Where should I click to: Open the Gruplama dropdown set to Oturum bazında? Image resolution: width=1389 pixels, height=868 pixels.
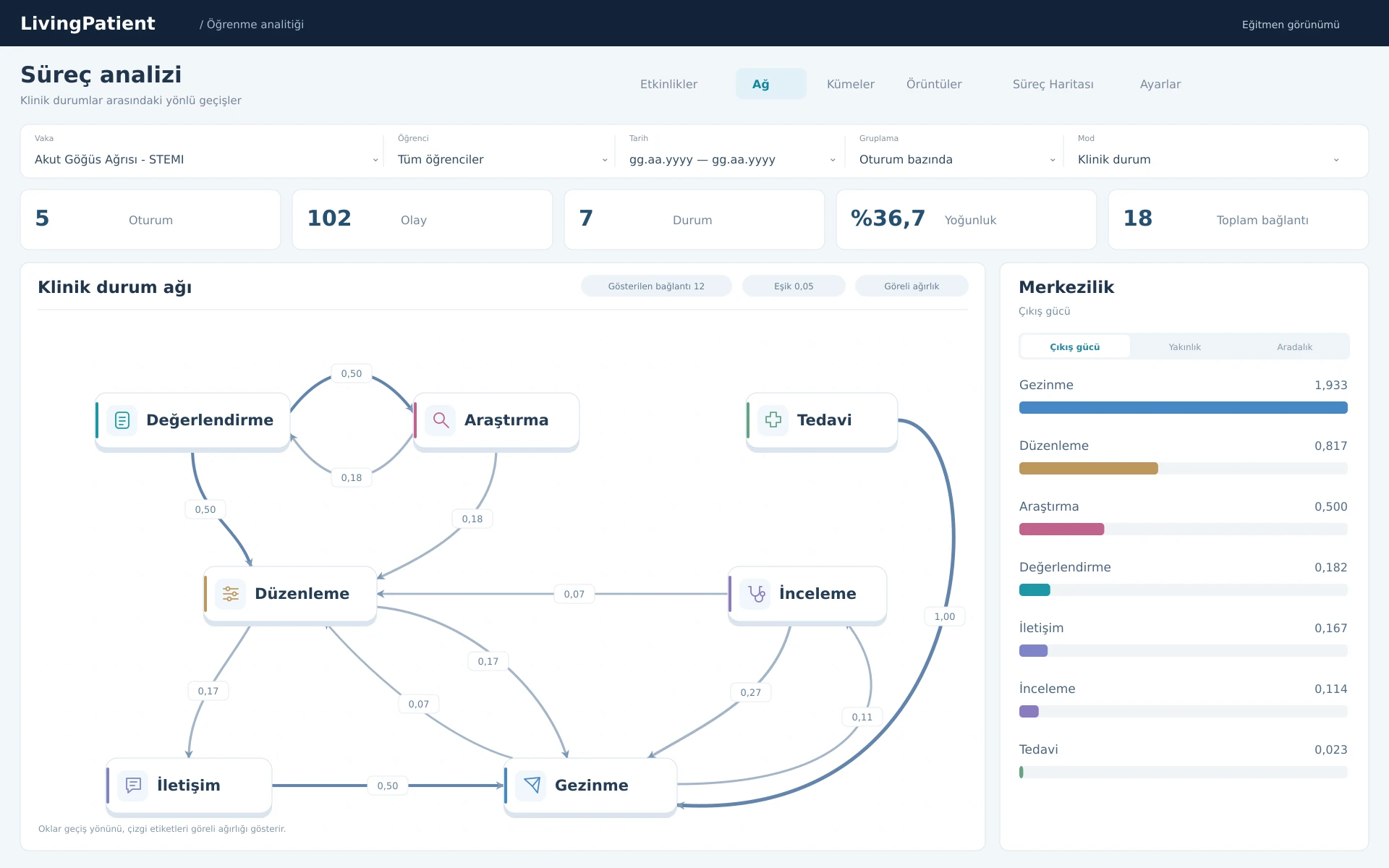click(x=957, y=159)
